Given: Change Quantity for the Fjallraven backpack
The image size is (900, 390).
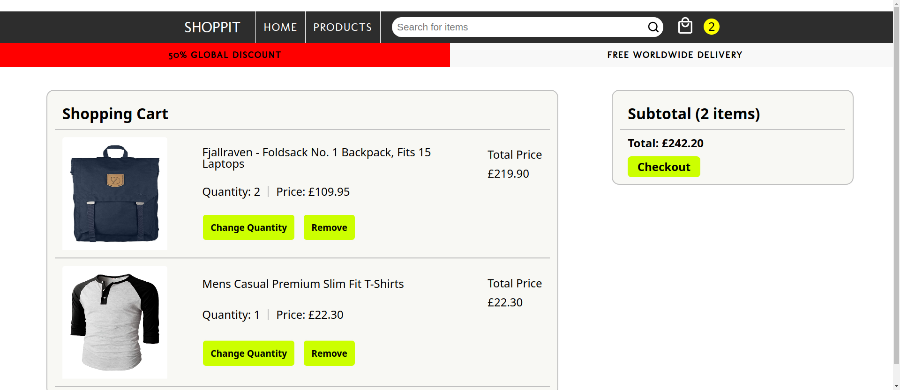Looking at the screenshot, I should point(249,227).
